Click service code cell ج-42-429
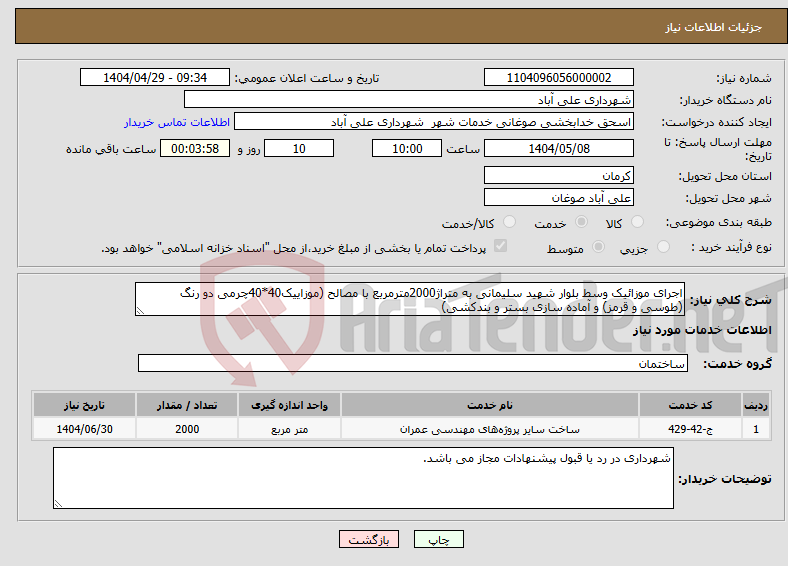Image resolution: width=788 pixels, height=566 pixels. point(691,429)
